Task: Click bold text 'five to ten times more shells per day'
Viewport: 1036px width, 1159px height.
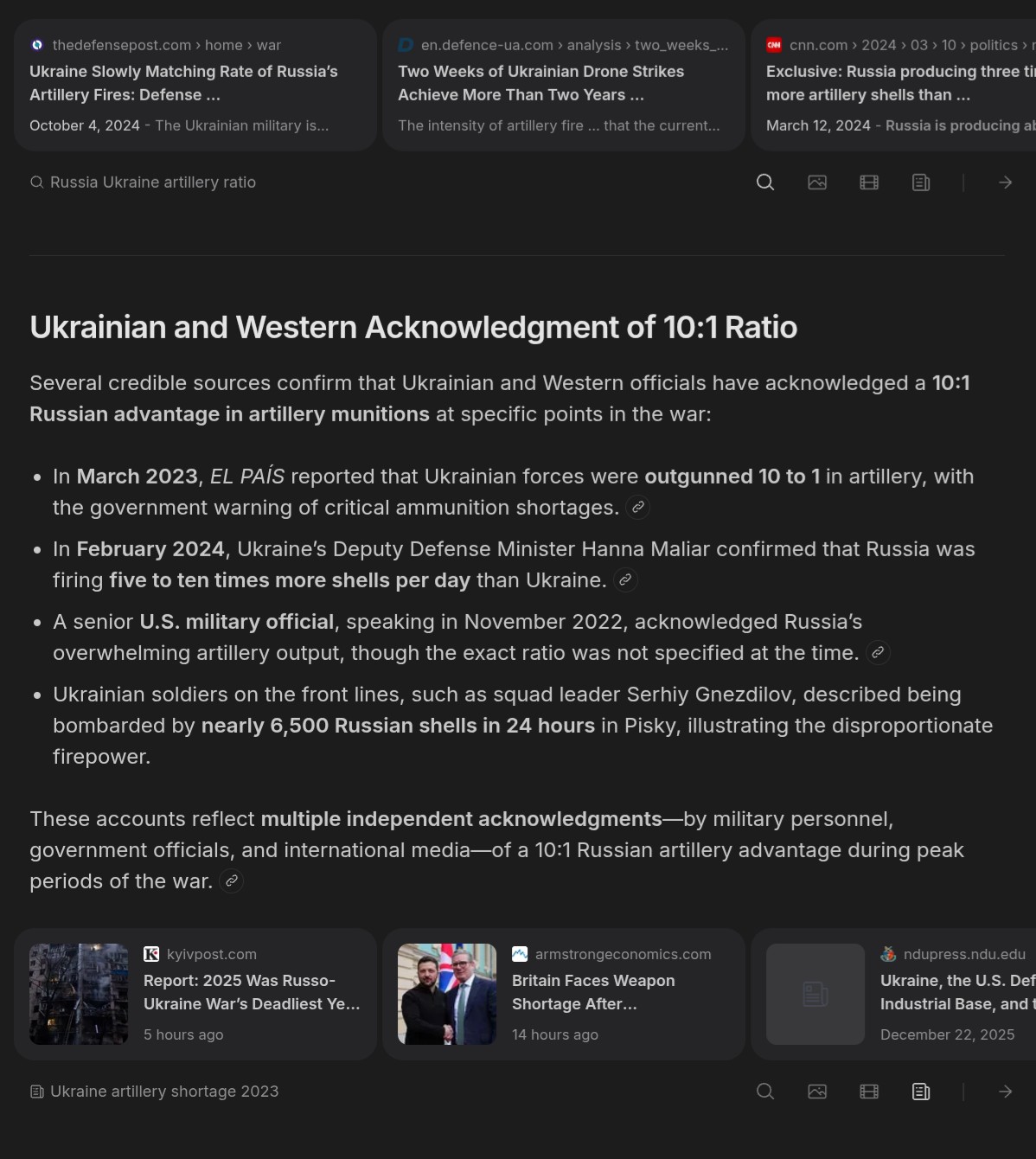Action: [290, 580]
